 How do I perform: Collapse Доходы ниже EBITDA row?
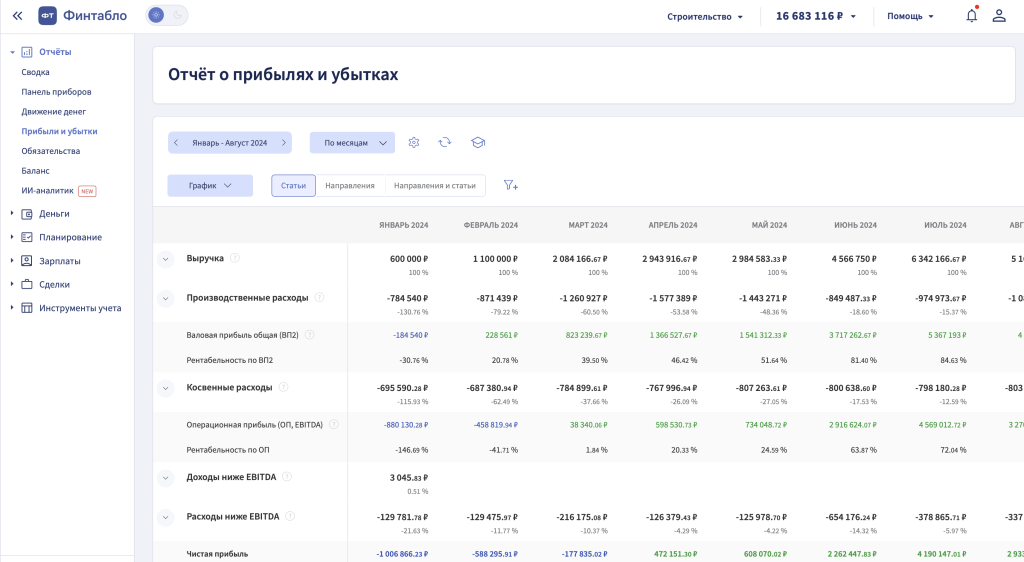click(x=165, y=478)
